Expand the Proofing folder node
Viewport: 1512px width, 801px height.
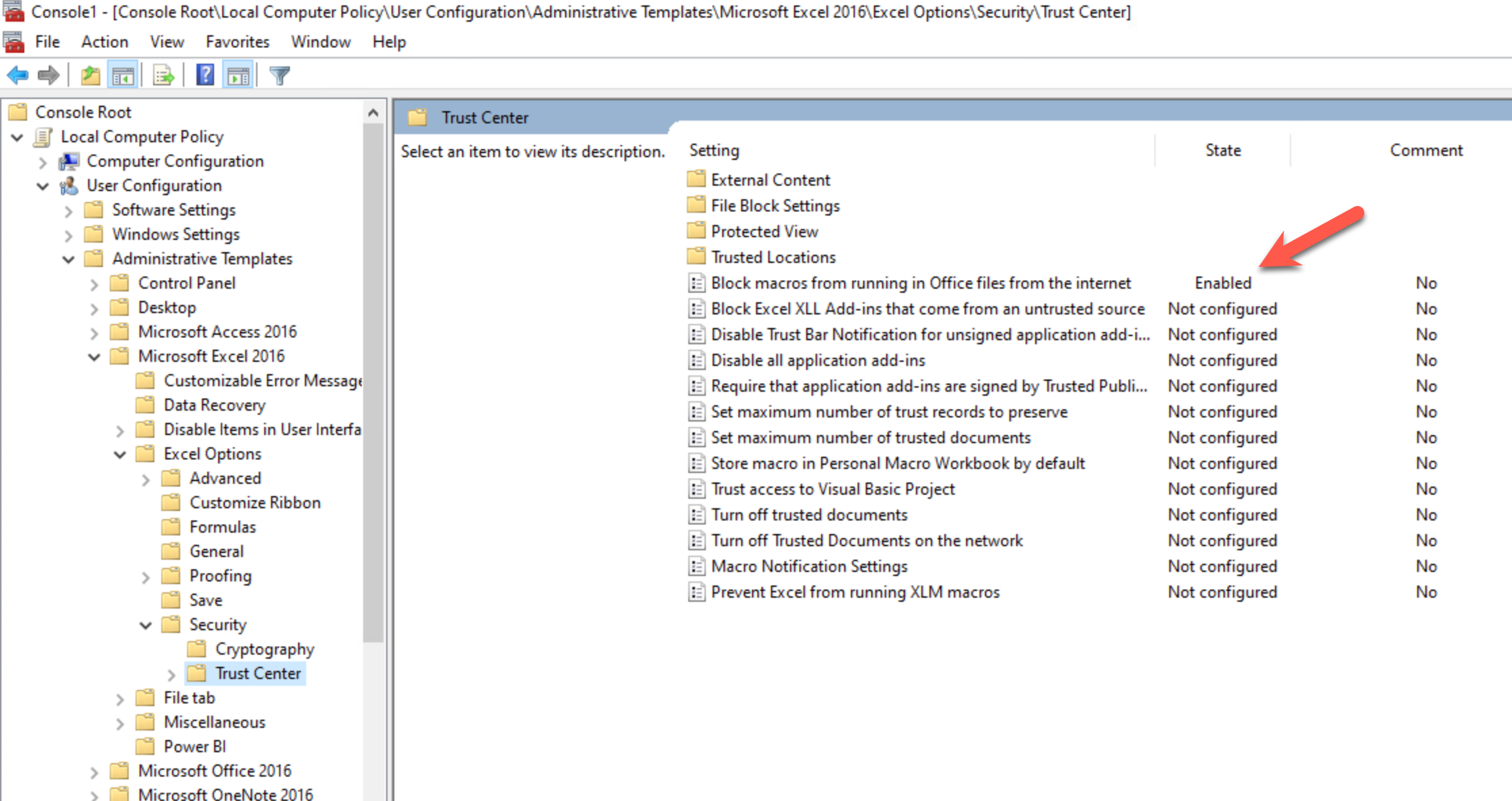(146, 577)
